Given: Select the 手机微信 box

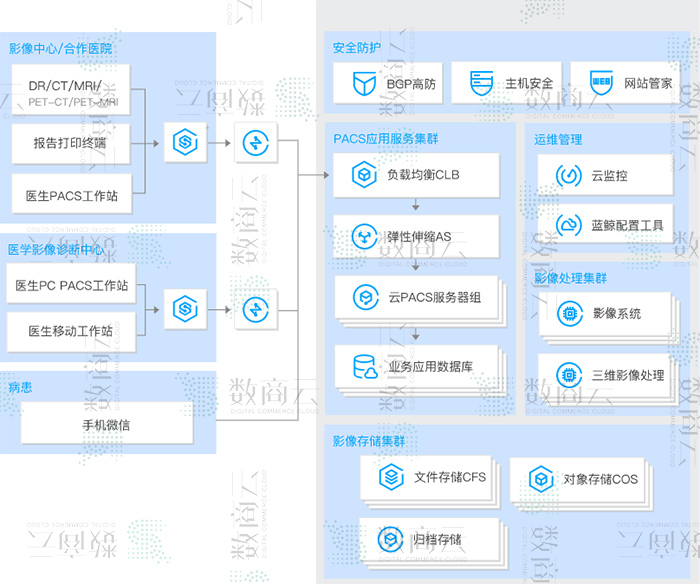Looking at the screenshot, I should click(107, 423).
